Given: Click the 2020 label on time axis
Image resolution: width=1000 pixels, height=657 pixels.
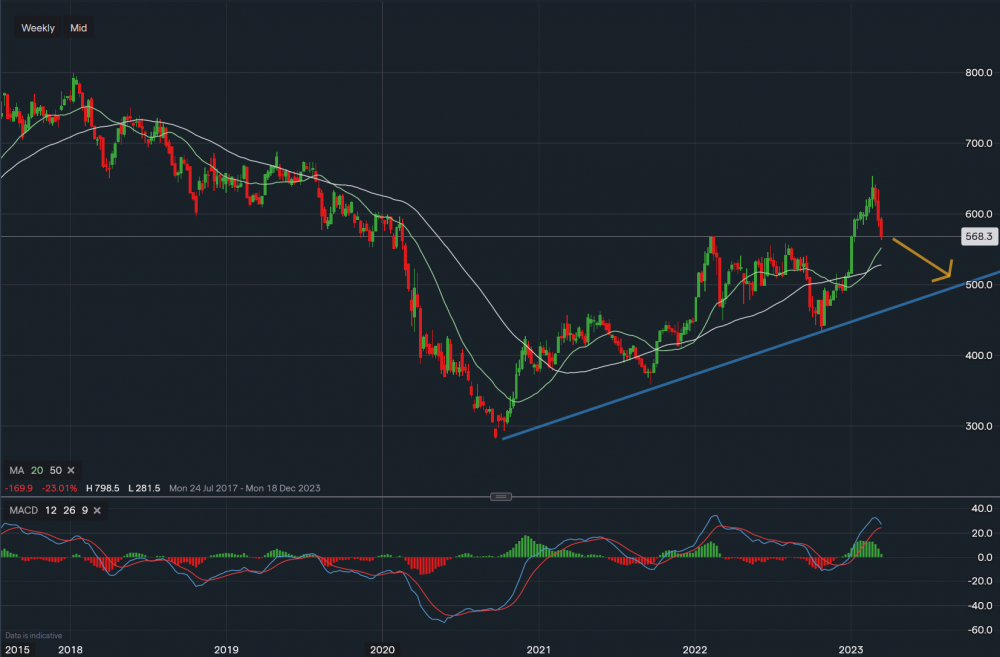Looking at the screenshot, I should pyautogui.click(x=383, y=649).
